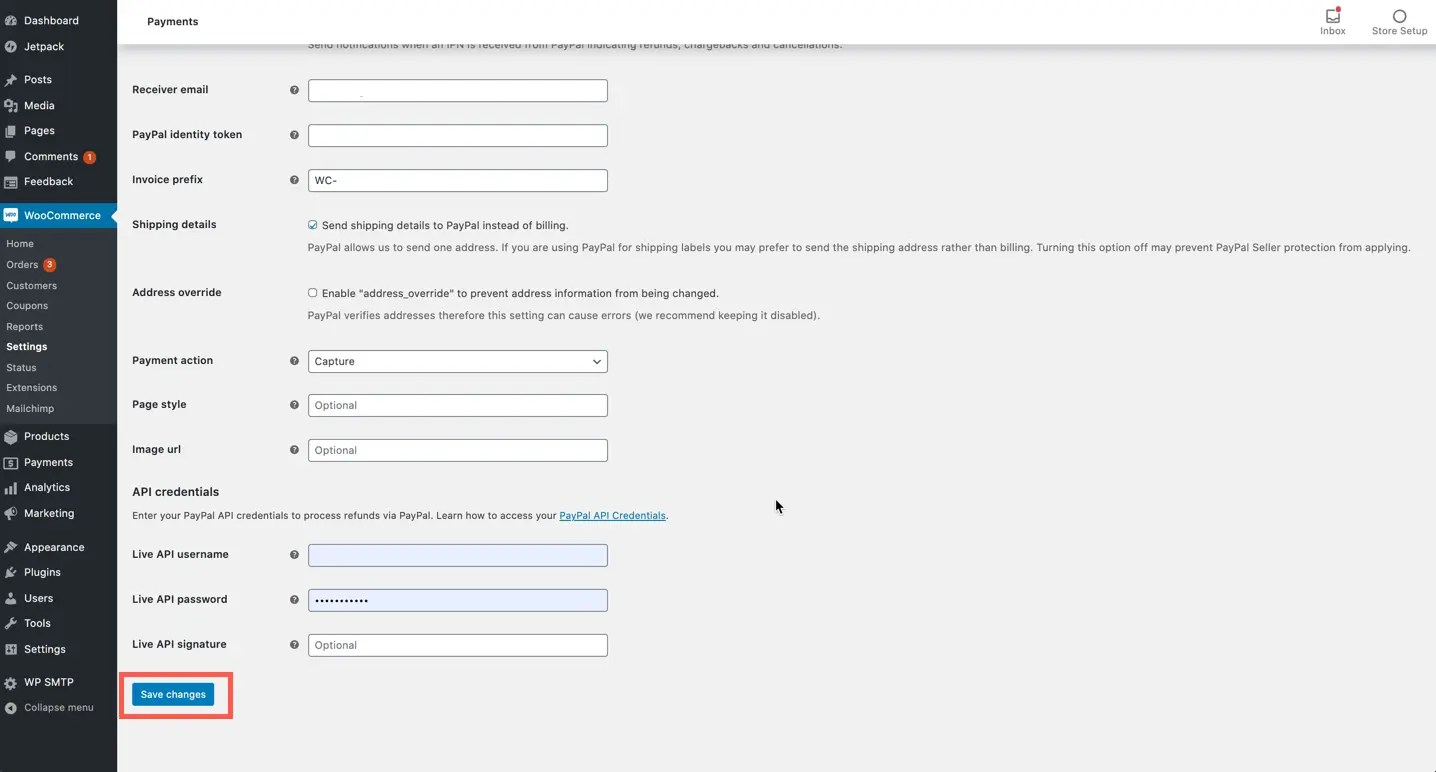The image size is (1436, 772).
Task: Open WooCommerce Settings submenu item
Action: click(x=27, y=347)
